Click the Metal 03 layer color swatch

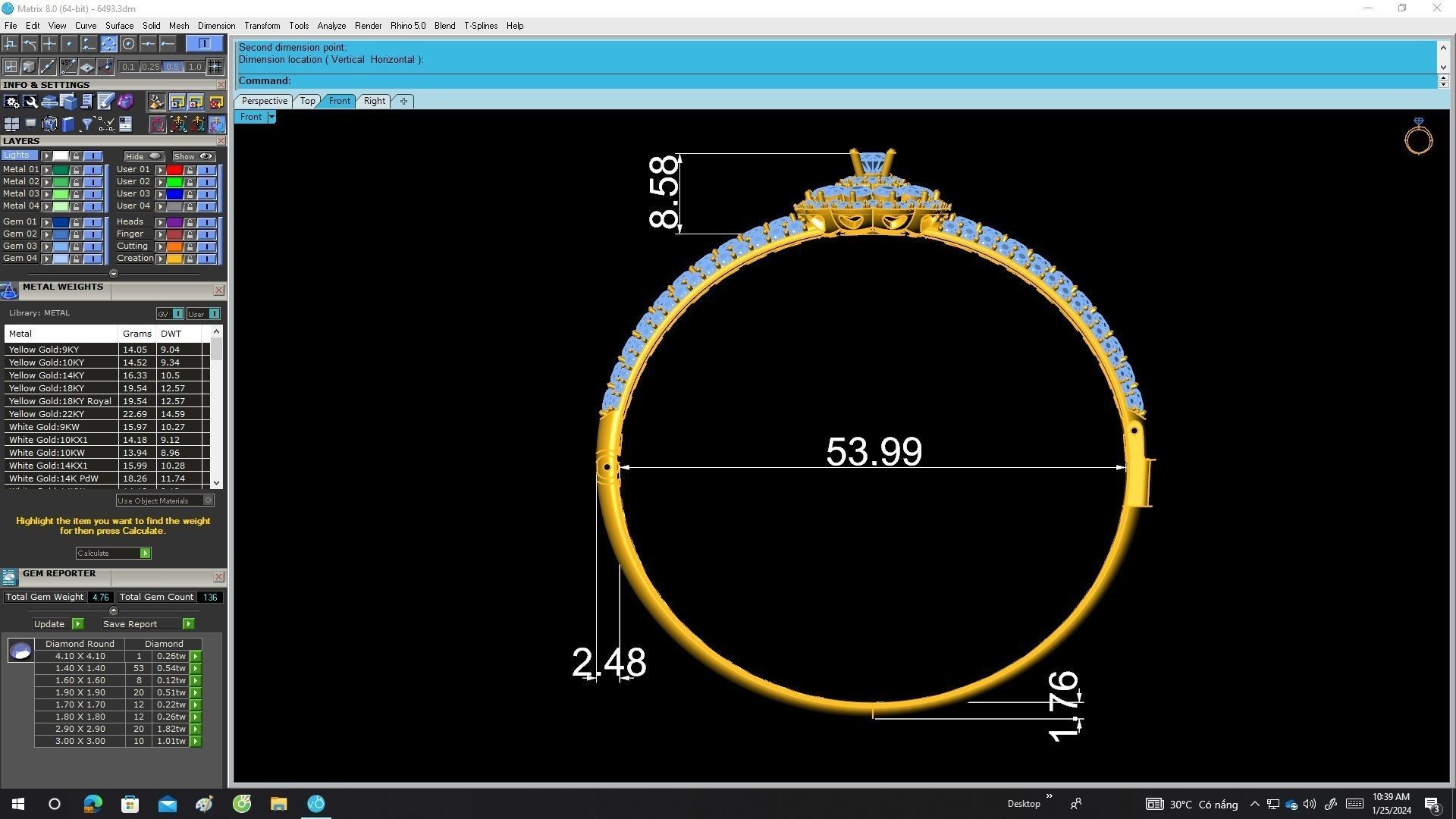click(x=61, y=194)
